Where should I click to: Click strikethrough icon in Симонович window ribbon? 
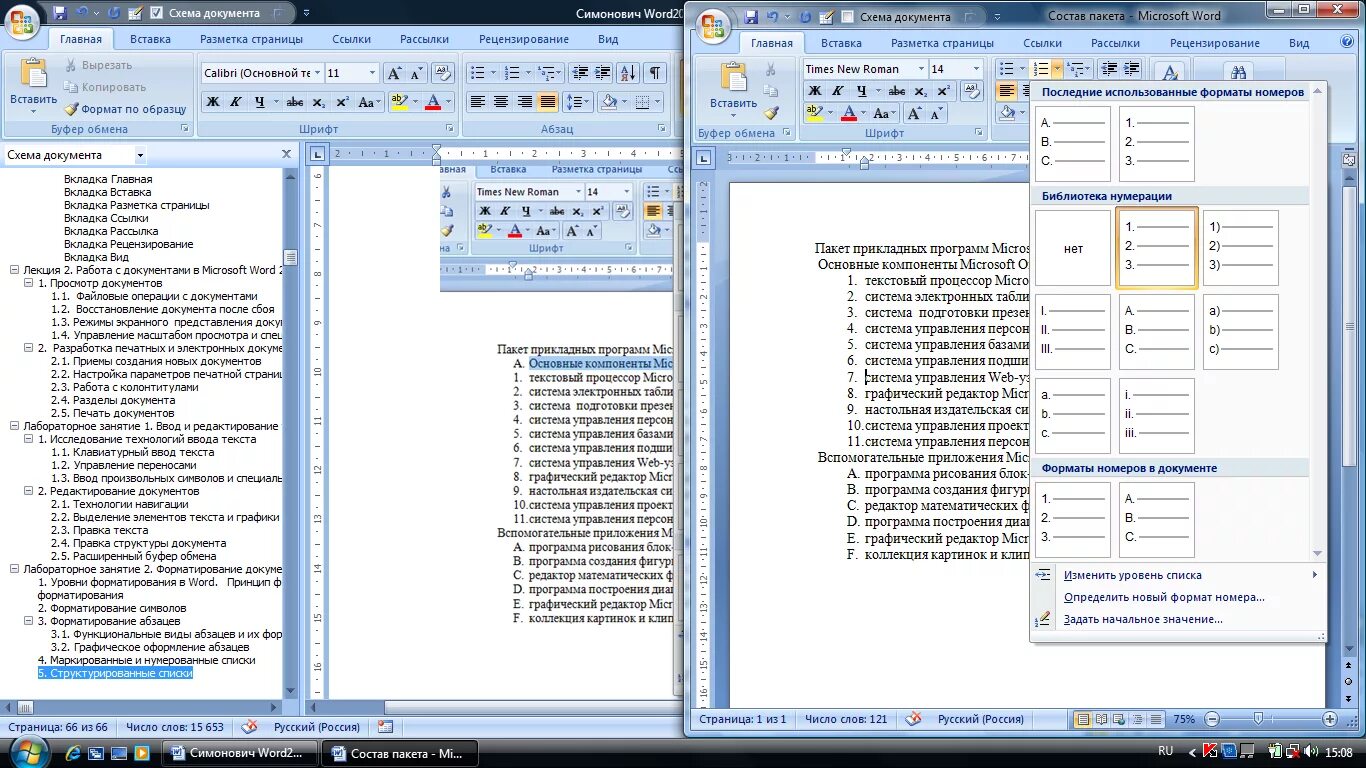click(295, 102)
